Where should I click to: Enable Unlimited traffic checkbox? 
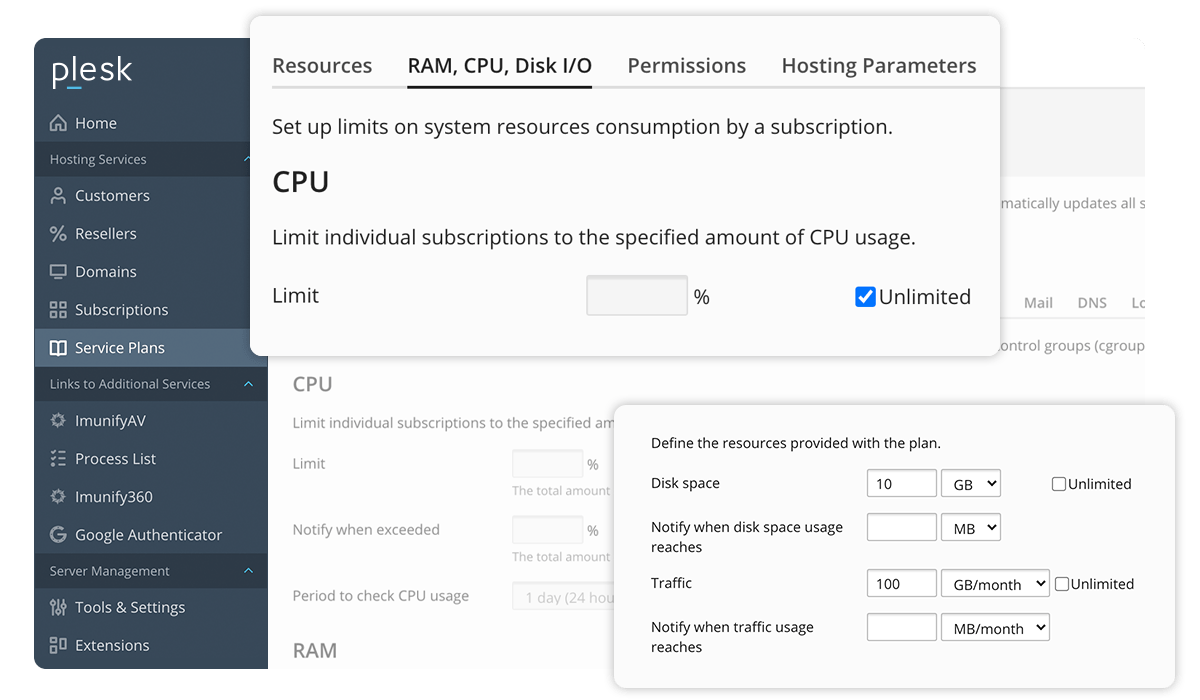[x=1062, y=584]
